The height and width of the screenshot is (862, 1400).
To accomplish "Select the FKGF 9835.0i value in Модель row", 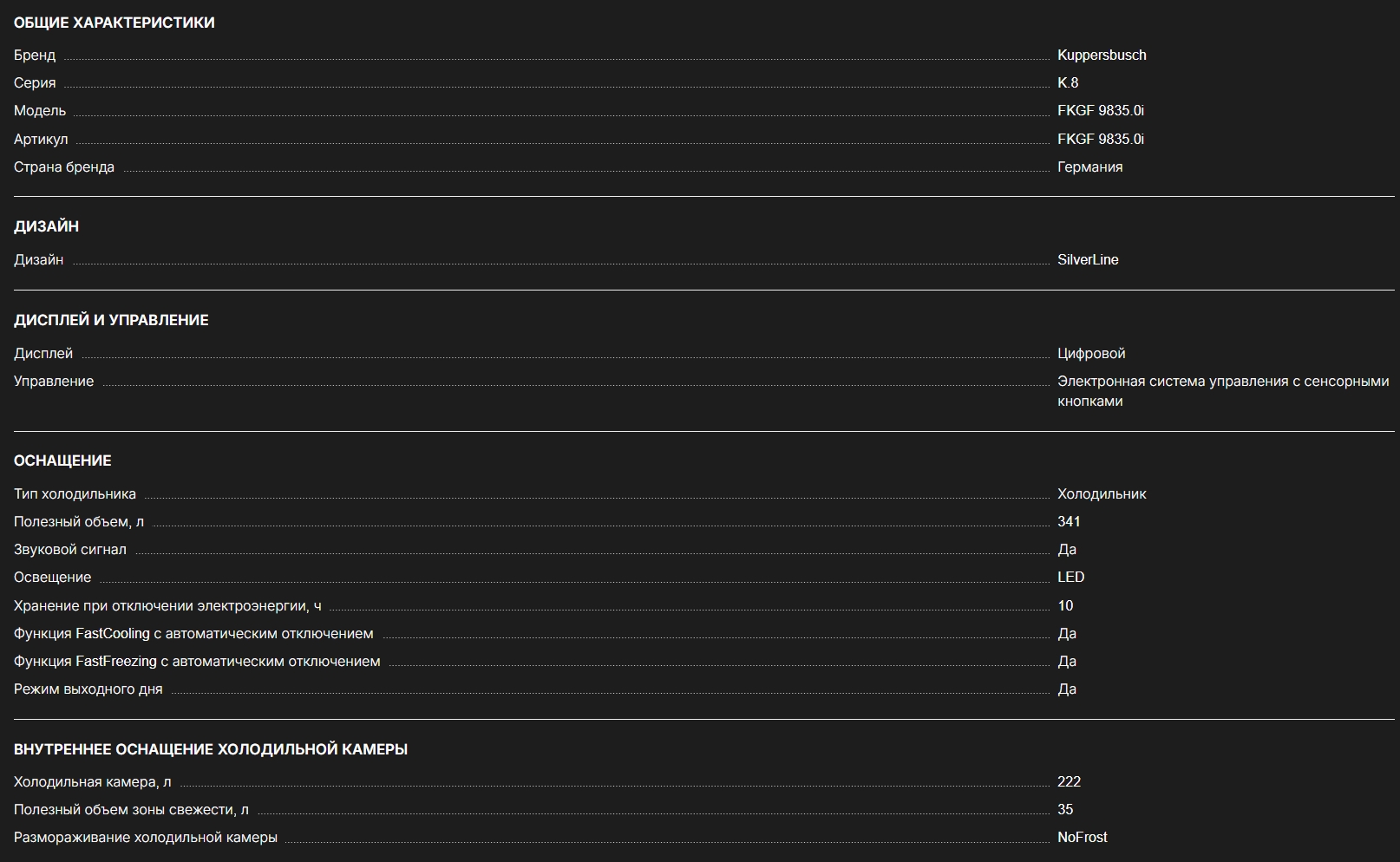I will (1100, 111).
